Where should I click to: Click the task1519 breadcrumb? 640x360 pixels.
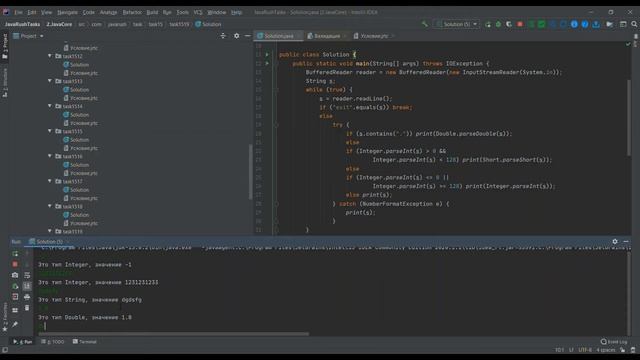[x=179, y=24]
